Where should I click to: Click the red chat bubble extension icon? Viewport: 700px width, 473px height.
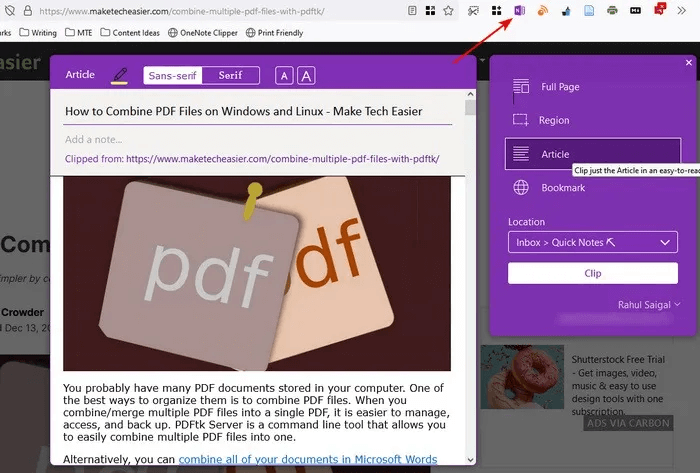[659, 9]
